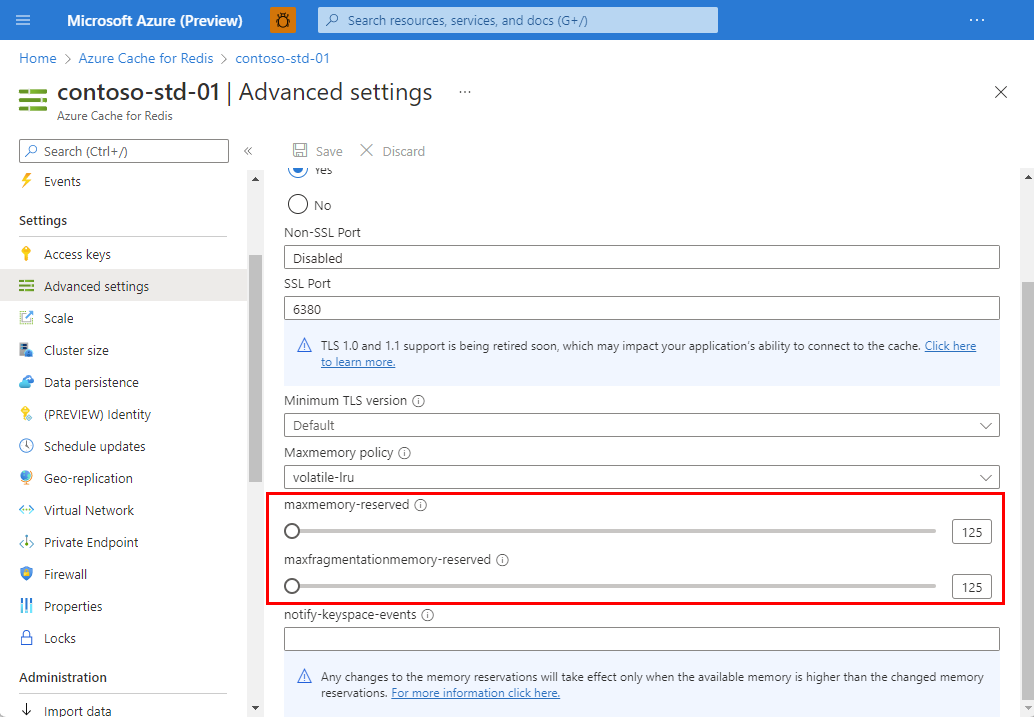Click the maxfragmentationmemory-reserved slider handle

(x=292, y=586)
